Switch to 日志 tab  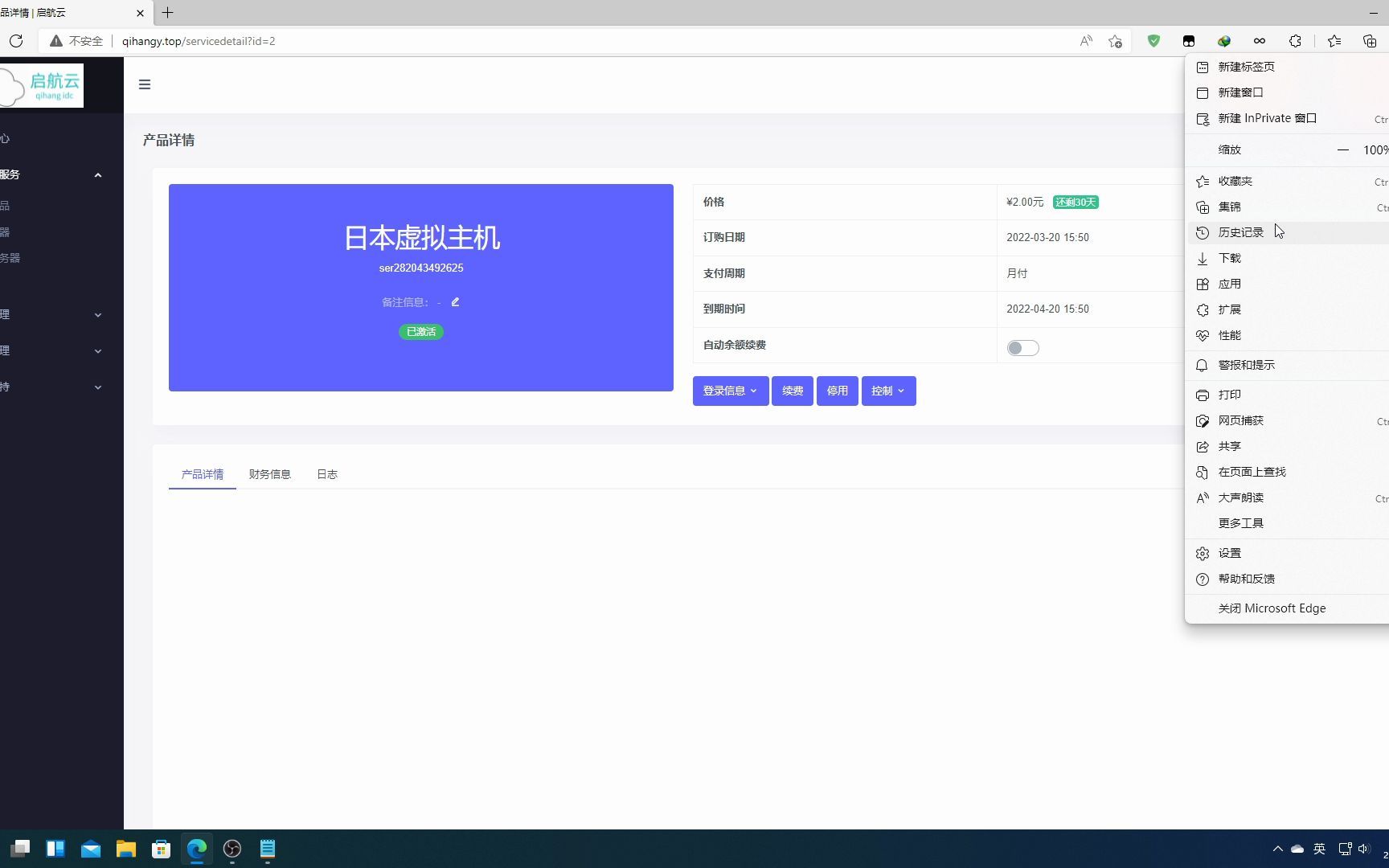pyautogui.click(x=327, y=474)
